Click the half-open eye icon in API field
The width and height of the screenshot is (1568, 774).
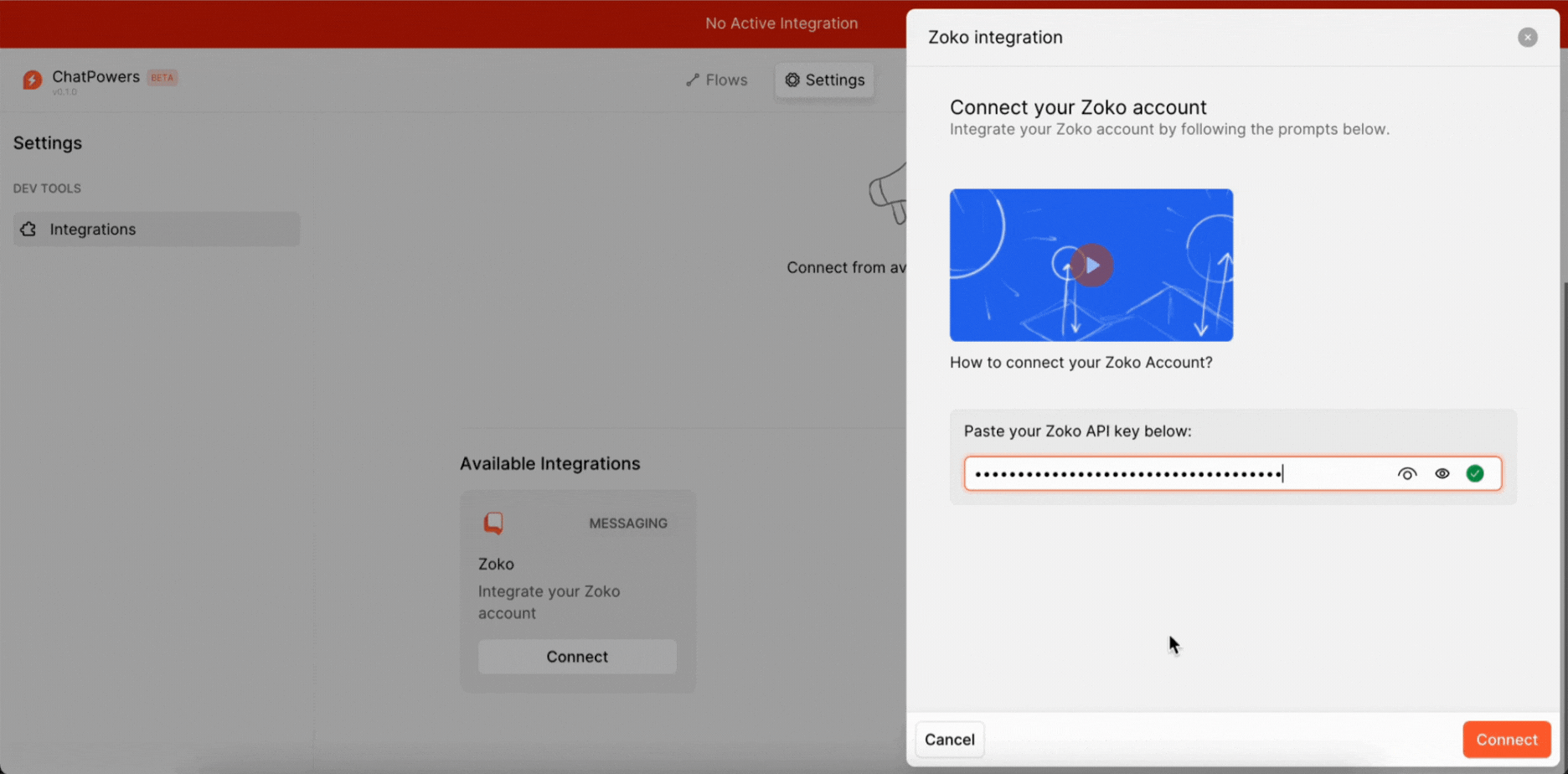point(1407,474)
